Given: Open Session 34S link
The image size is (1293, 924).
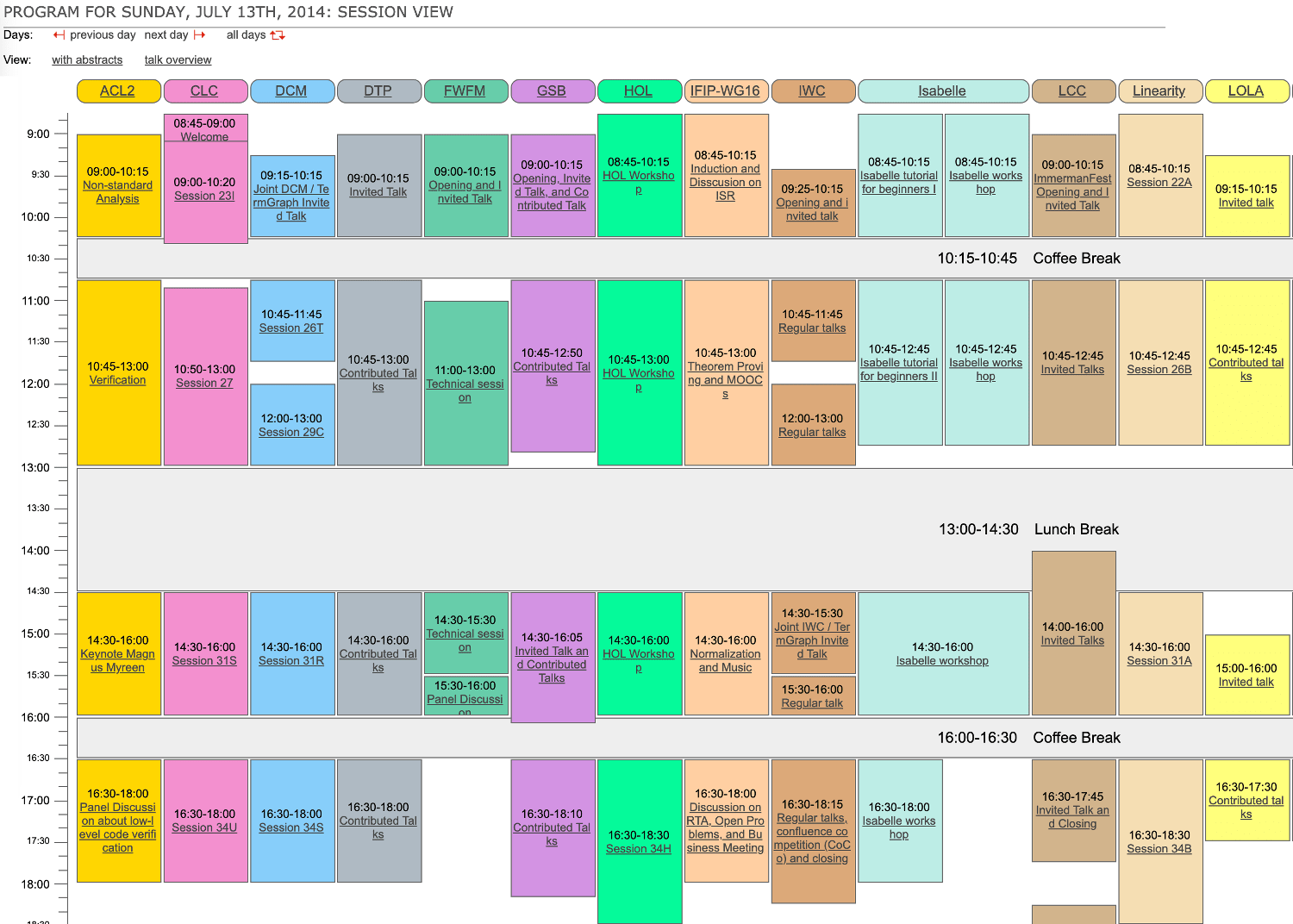Looking at the screenshot, I should click(291, 827).
